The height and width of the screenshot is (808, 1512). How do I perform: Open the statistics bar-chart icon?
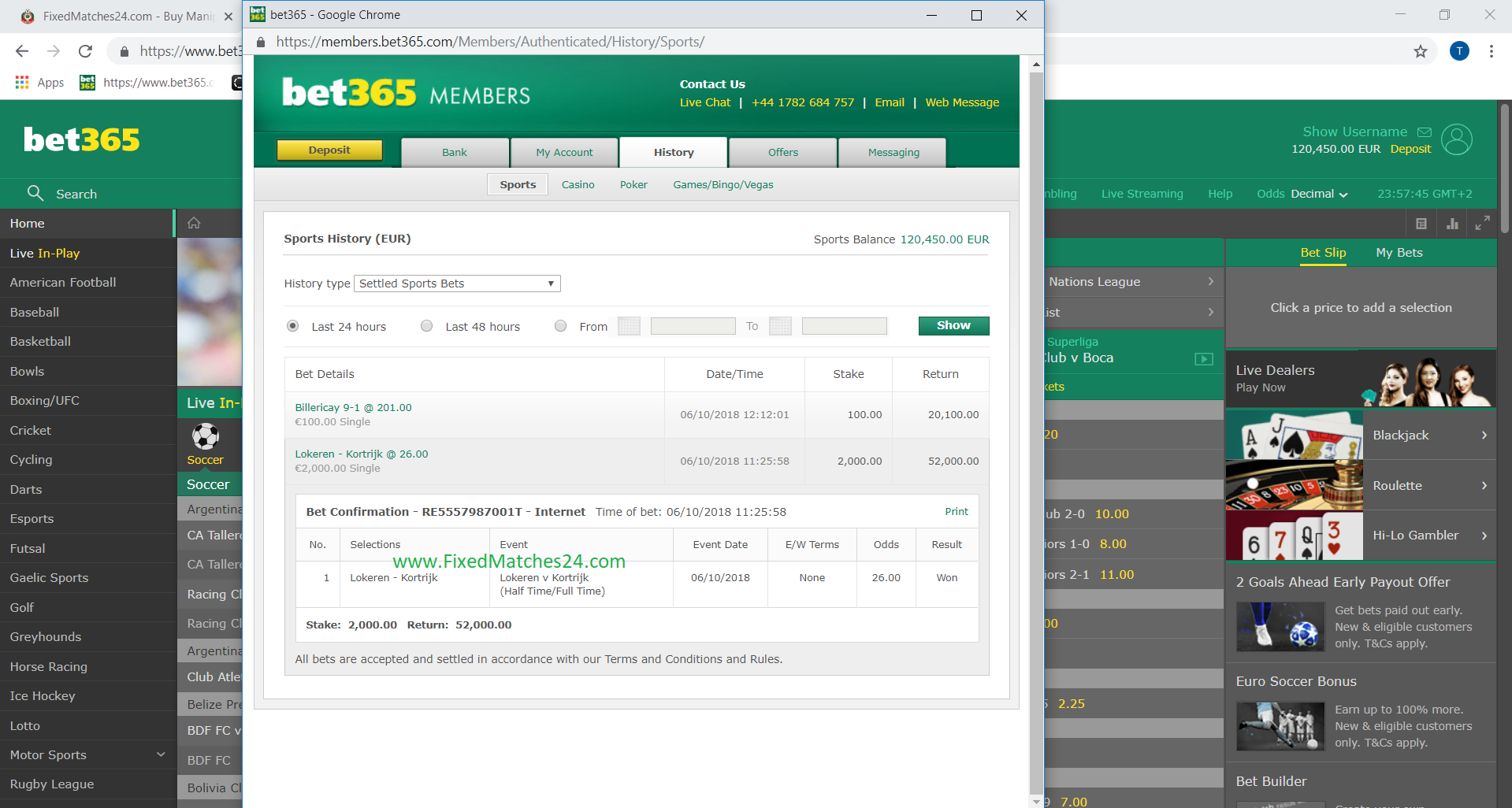[1452, 224]
